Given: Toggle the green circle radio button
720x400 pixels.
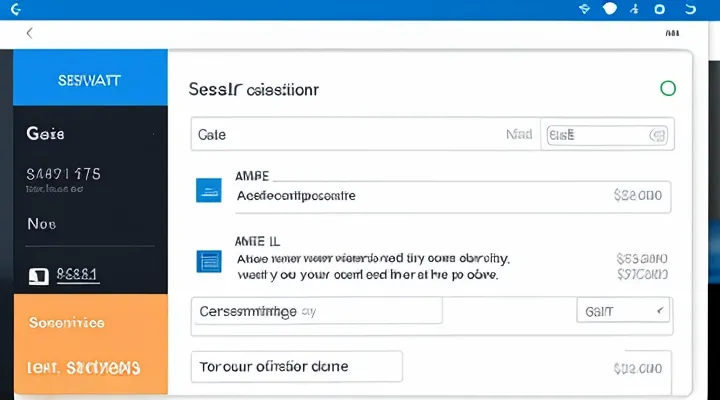Looking at the screenshot, I should (668, 88).
